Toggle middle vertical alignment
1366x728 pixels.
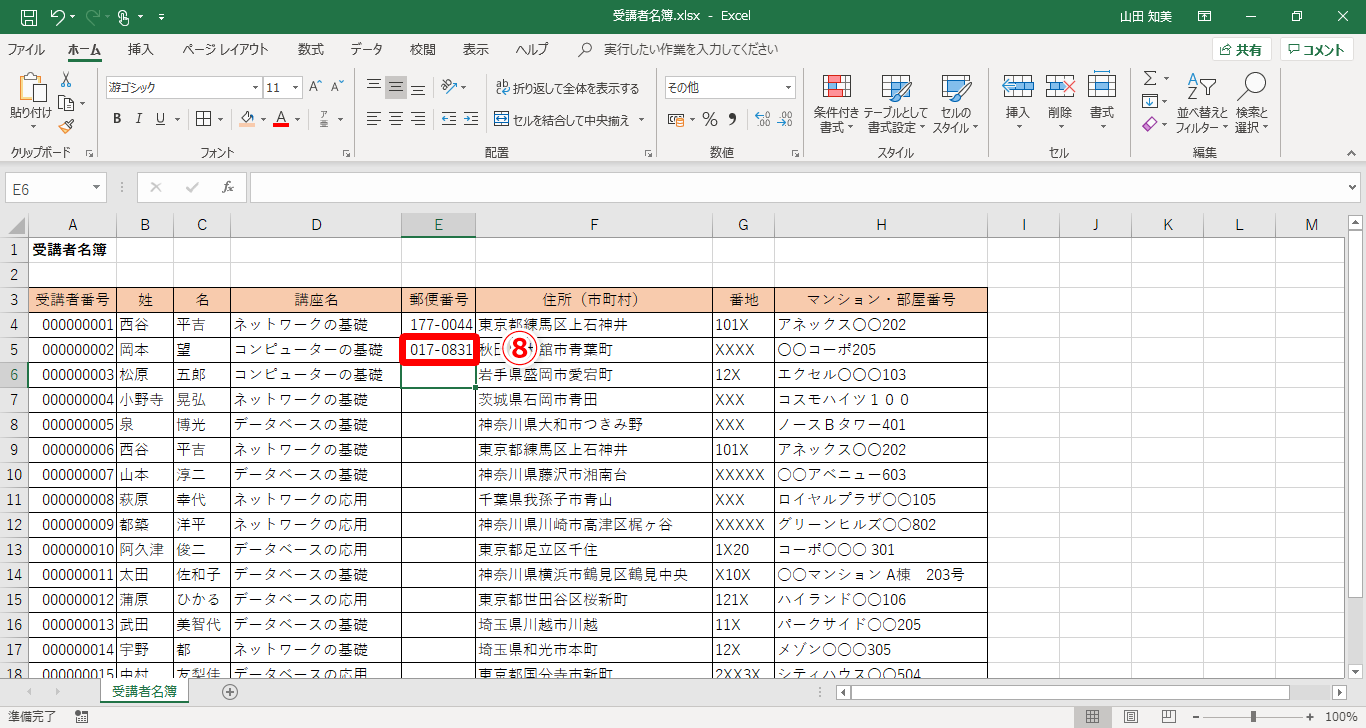(396, 87)
